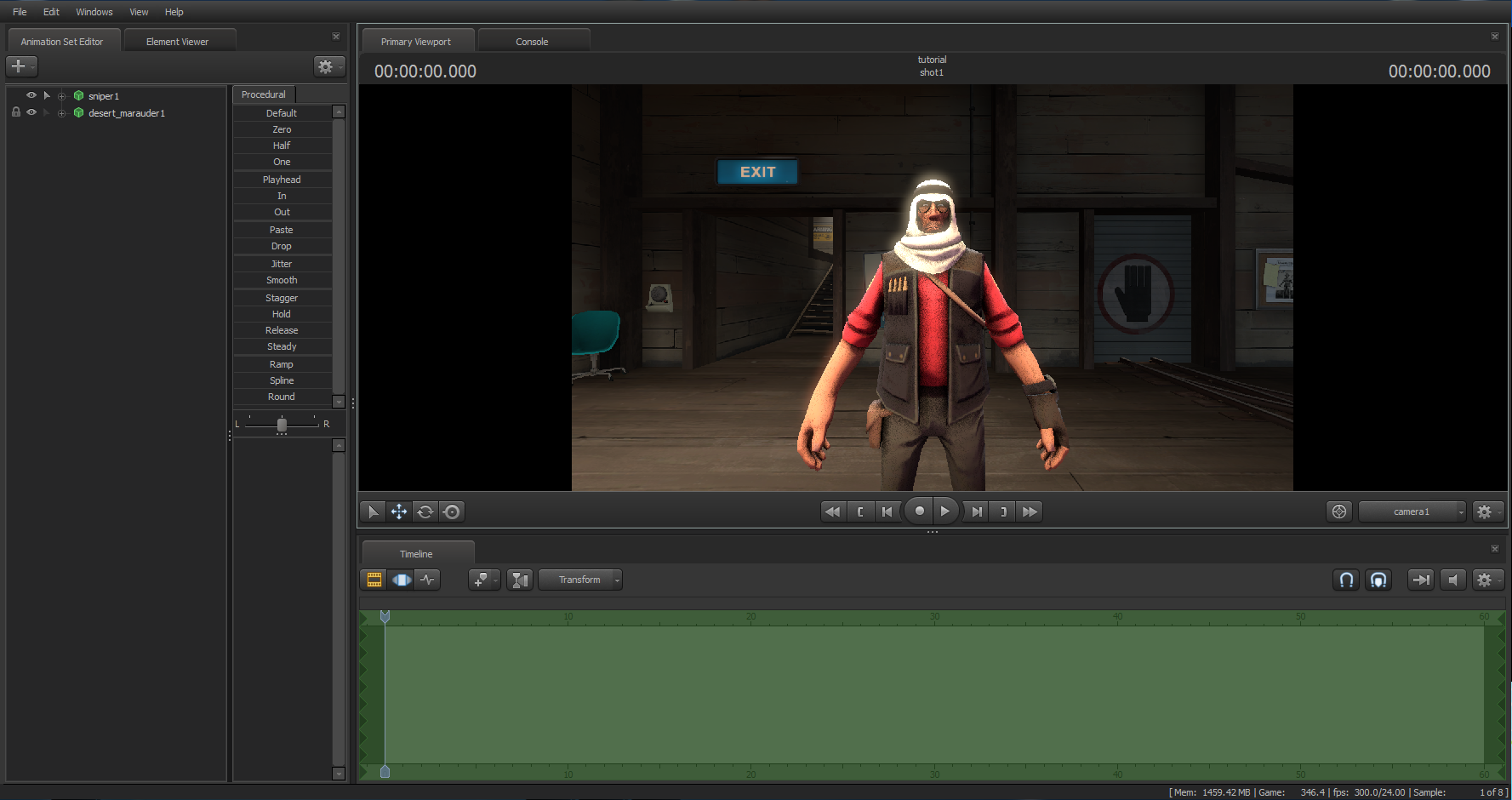Open the Motion Editor mode
The width and height of the screenshot is (1512, 800).
click(401, 580)
